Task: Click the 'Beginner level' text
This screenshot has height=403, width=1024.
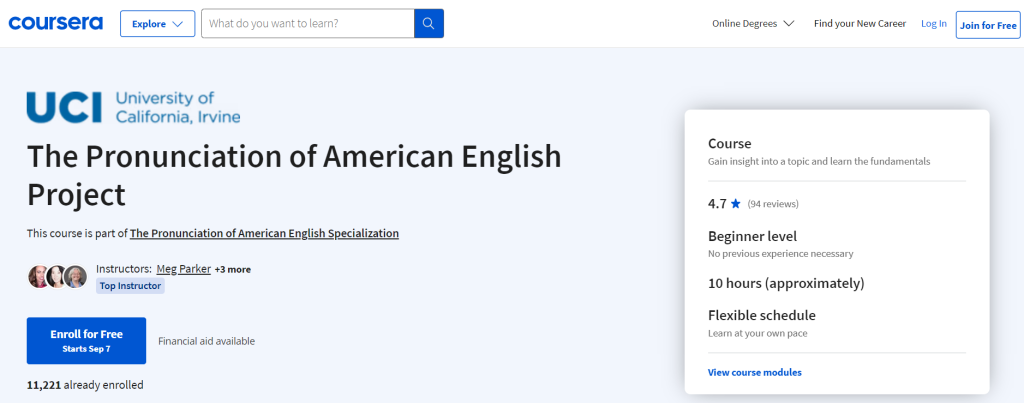Action: click(x=752, y=236)
